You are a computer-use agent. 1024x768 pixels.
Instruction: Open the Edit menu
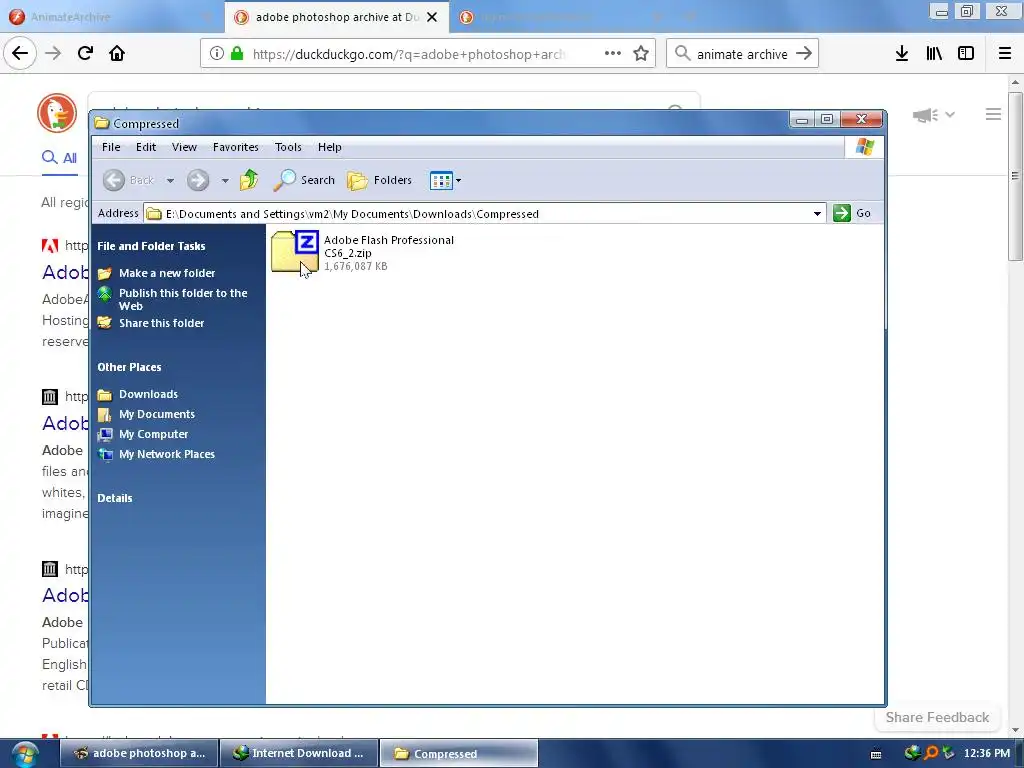point(146,147)
